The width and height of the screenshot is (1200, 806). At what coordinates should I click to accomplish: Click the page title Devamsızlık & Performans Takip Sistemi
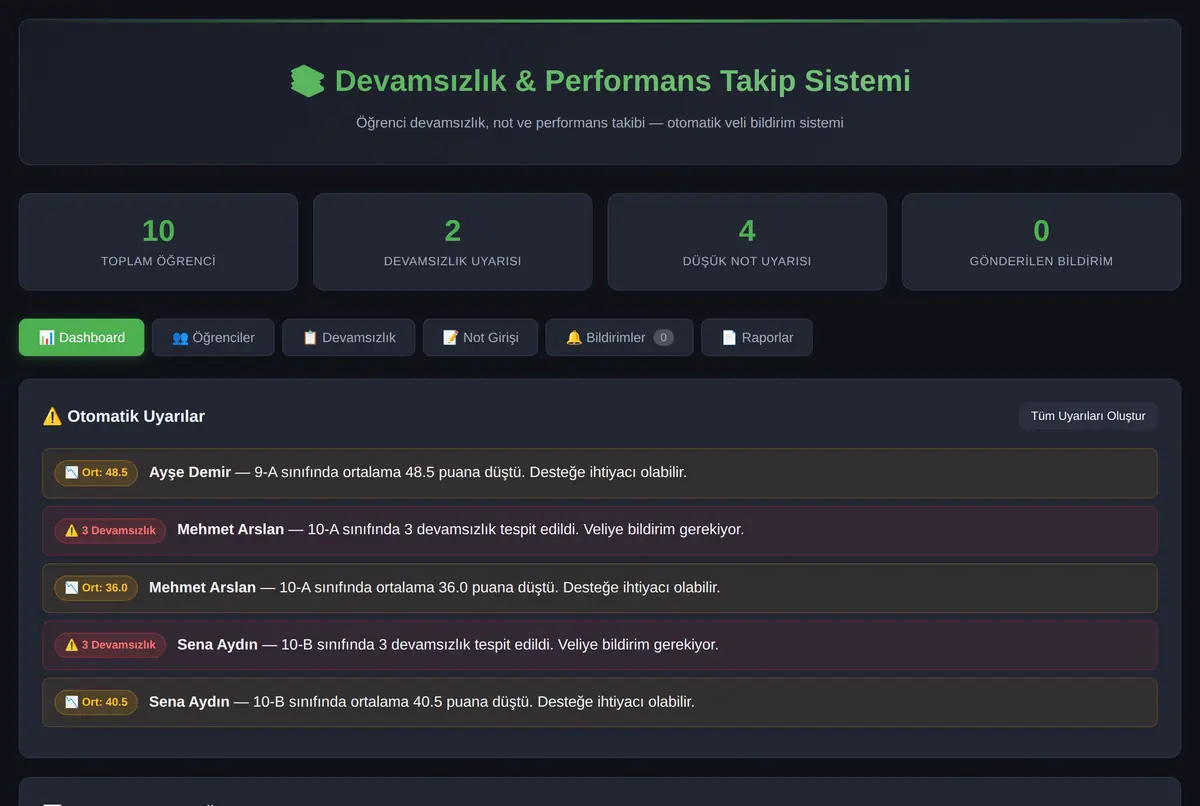(622, 81)
